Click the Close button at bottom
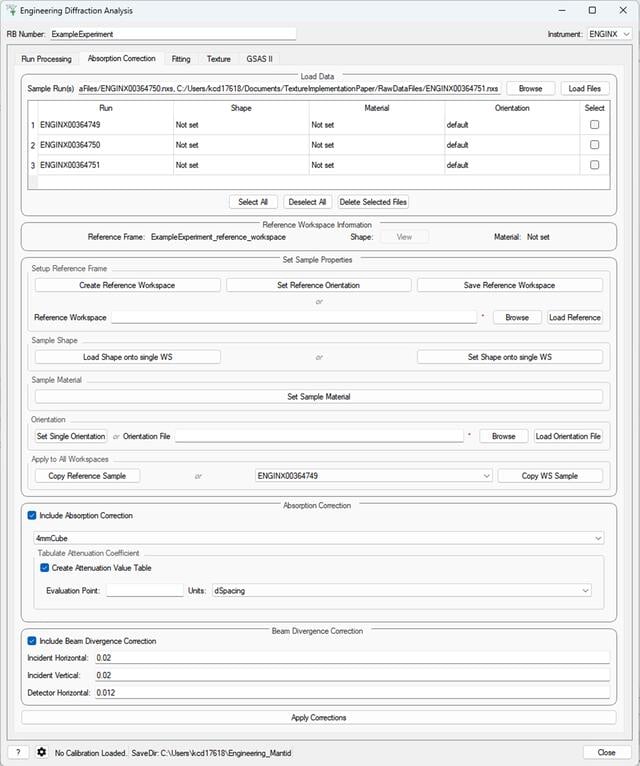This screenshot has width=640, height=766. click(606, 752)
